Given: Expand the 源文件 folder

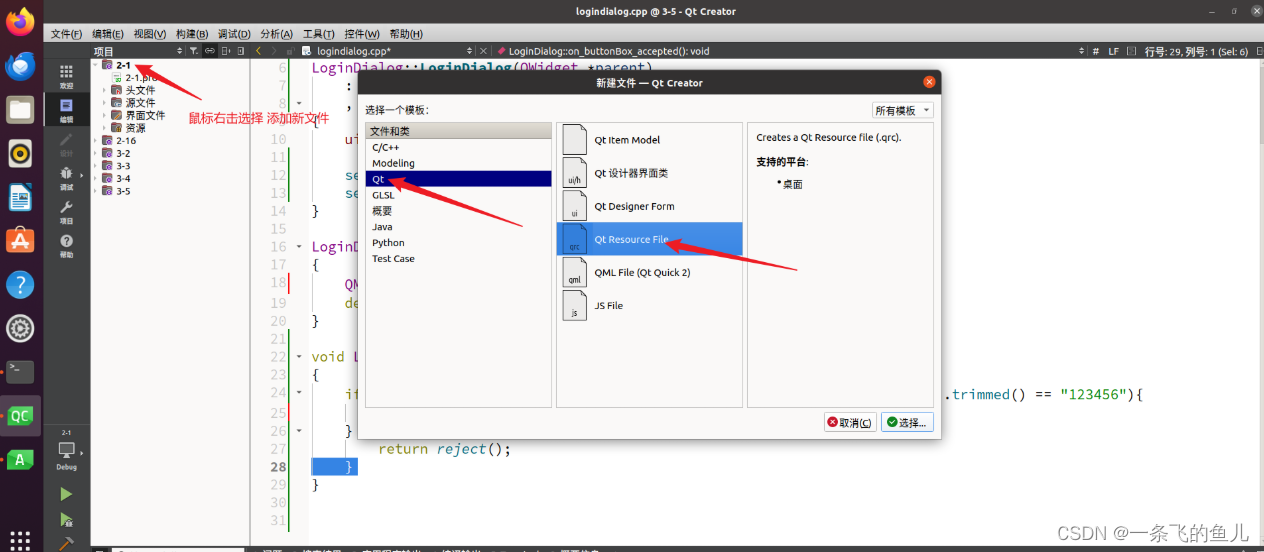Looking at the screenshot, I should (105, 103).
